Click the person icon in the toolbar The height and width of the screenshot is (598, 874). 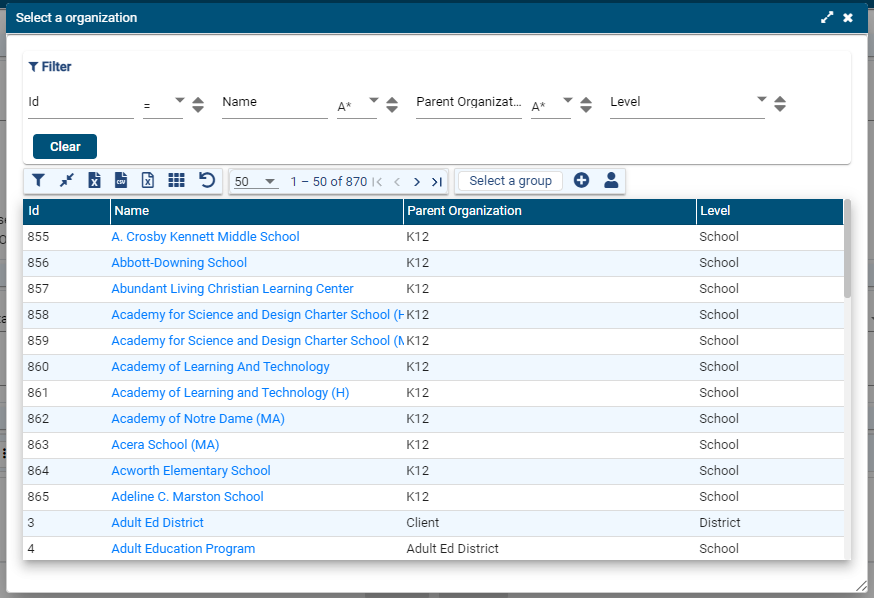(x=611, y=181)
